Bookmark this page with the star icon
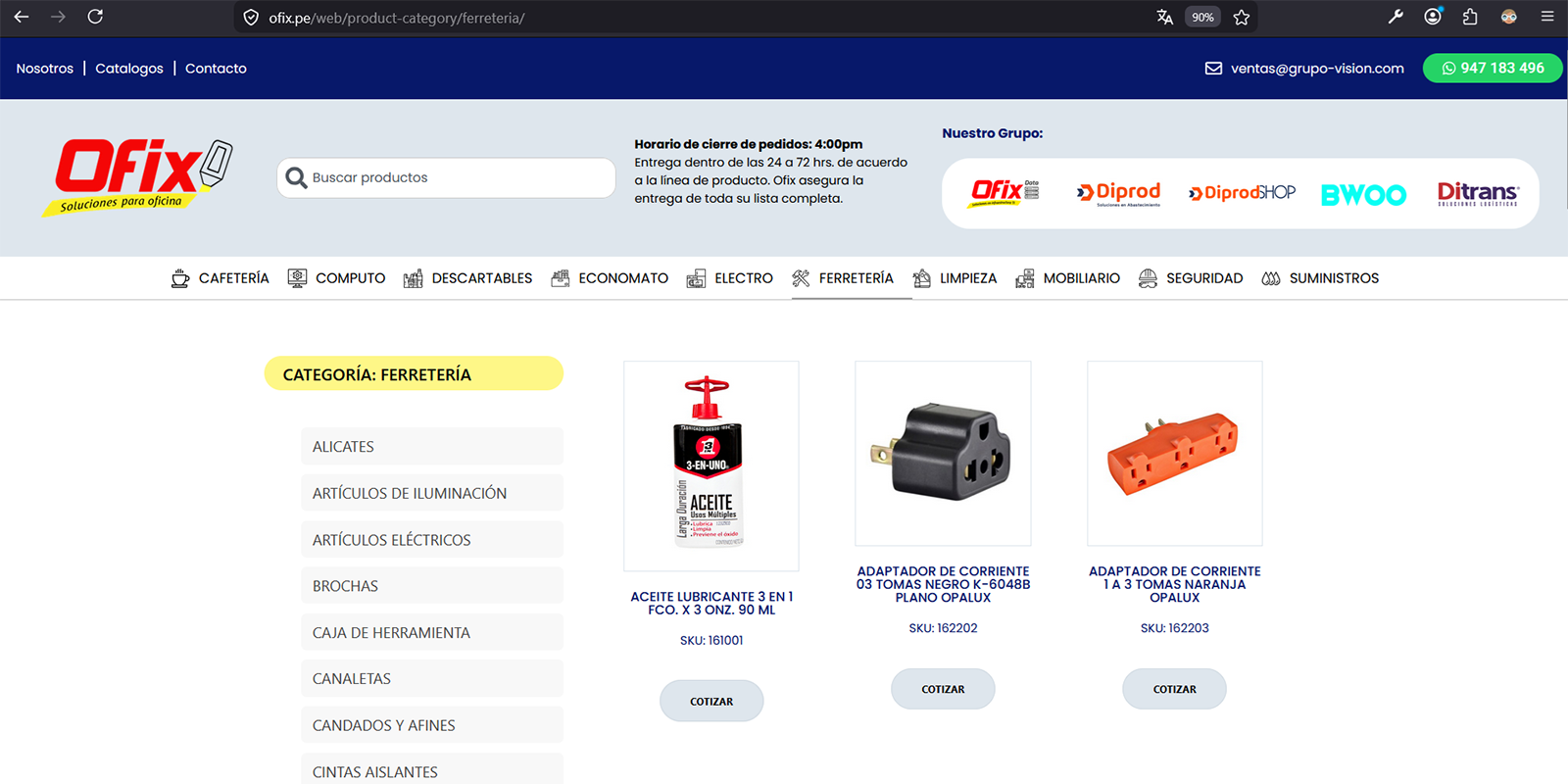Viewport: 1568px width, 784px height. (x=1242, y=18)
